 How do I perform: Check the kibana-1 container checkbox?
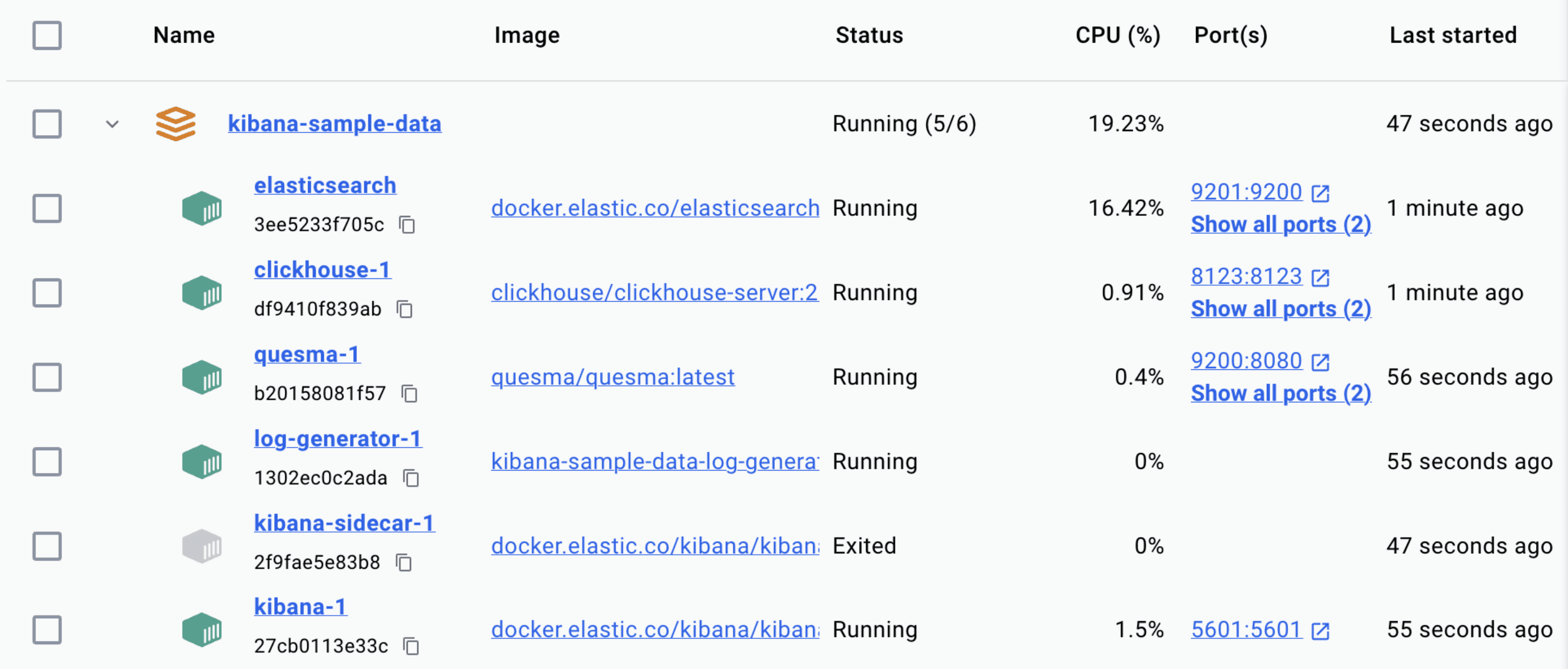pos(47,629)
